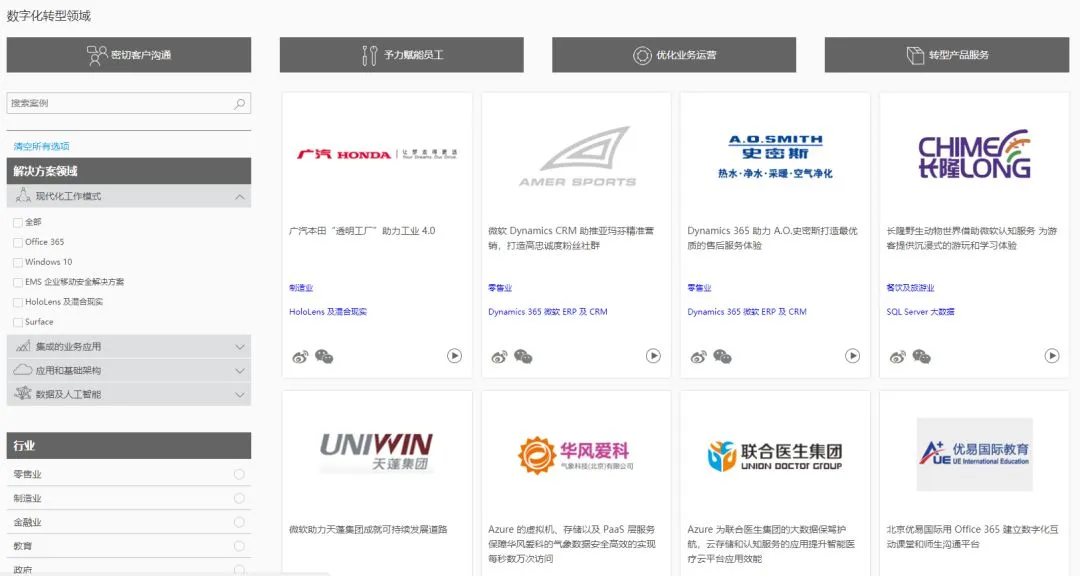Open the Amer Sports logo thumbnail
Screen dimensions: 1080x576
click(x=577, y=156)
